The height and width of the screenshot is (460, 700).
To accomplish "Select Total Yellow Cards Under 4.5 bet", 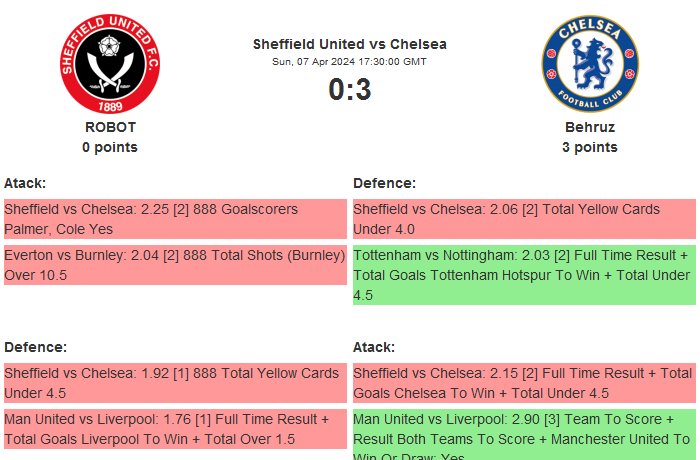I will 175,383.
